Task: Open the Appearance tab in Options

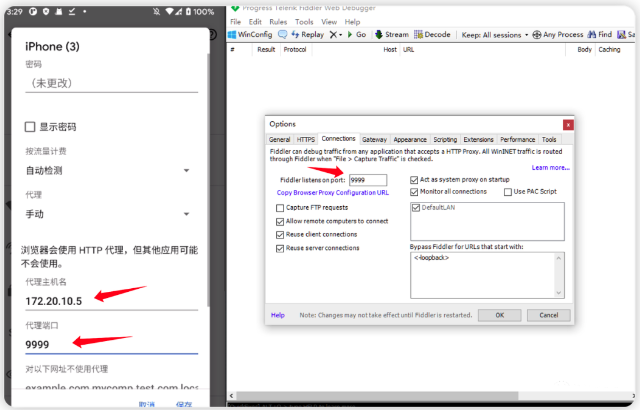Action: [x=410, y=140]
